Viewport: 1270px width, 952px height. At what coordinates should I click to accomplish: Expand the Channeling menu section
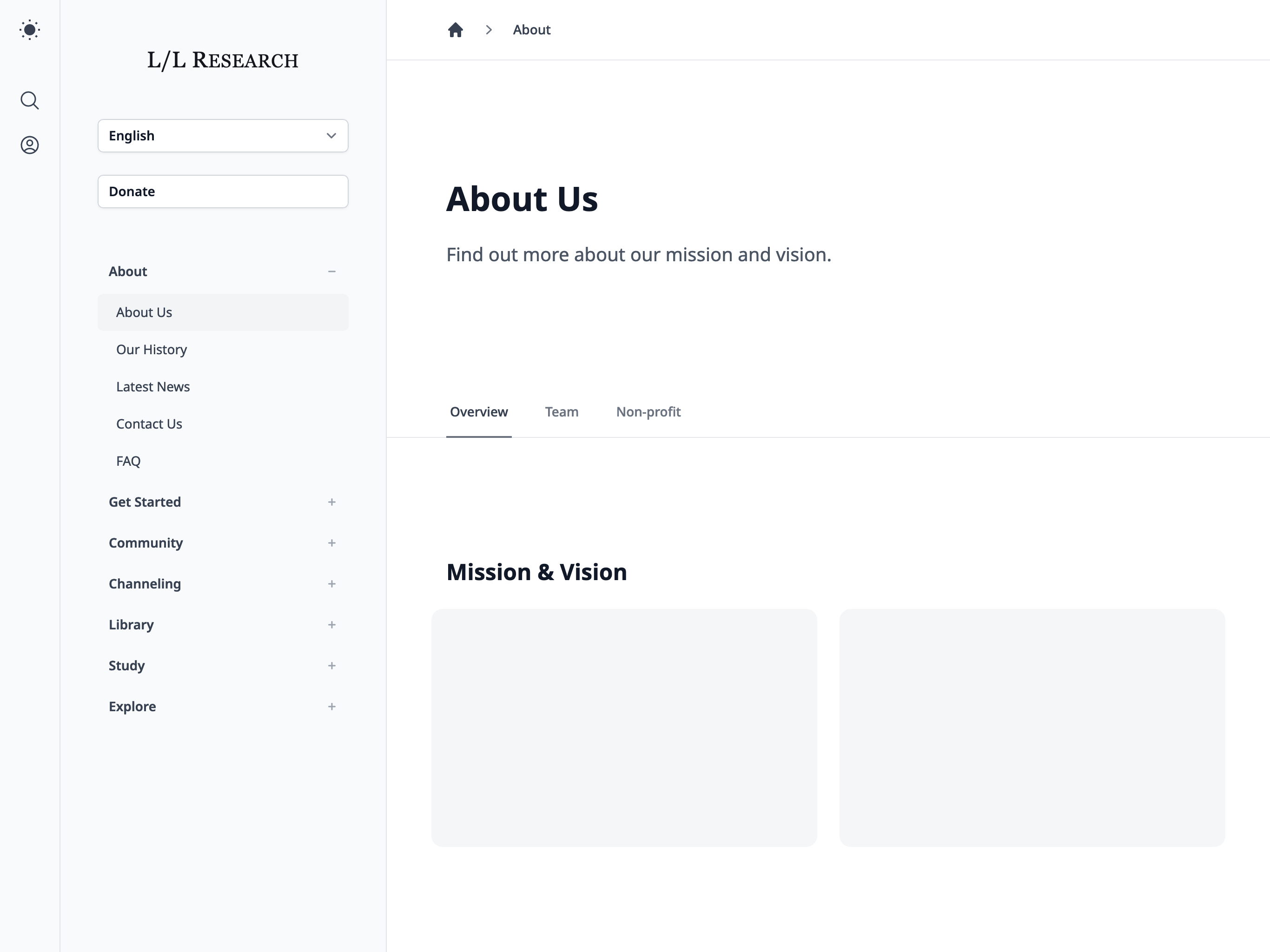point(331,584)
